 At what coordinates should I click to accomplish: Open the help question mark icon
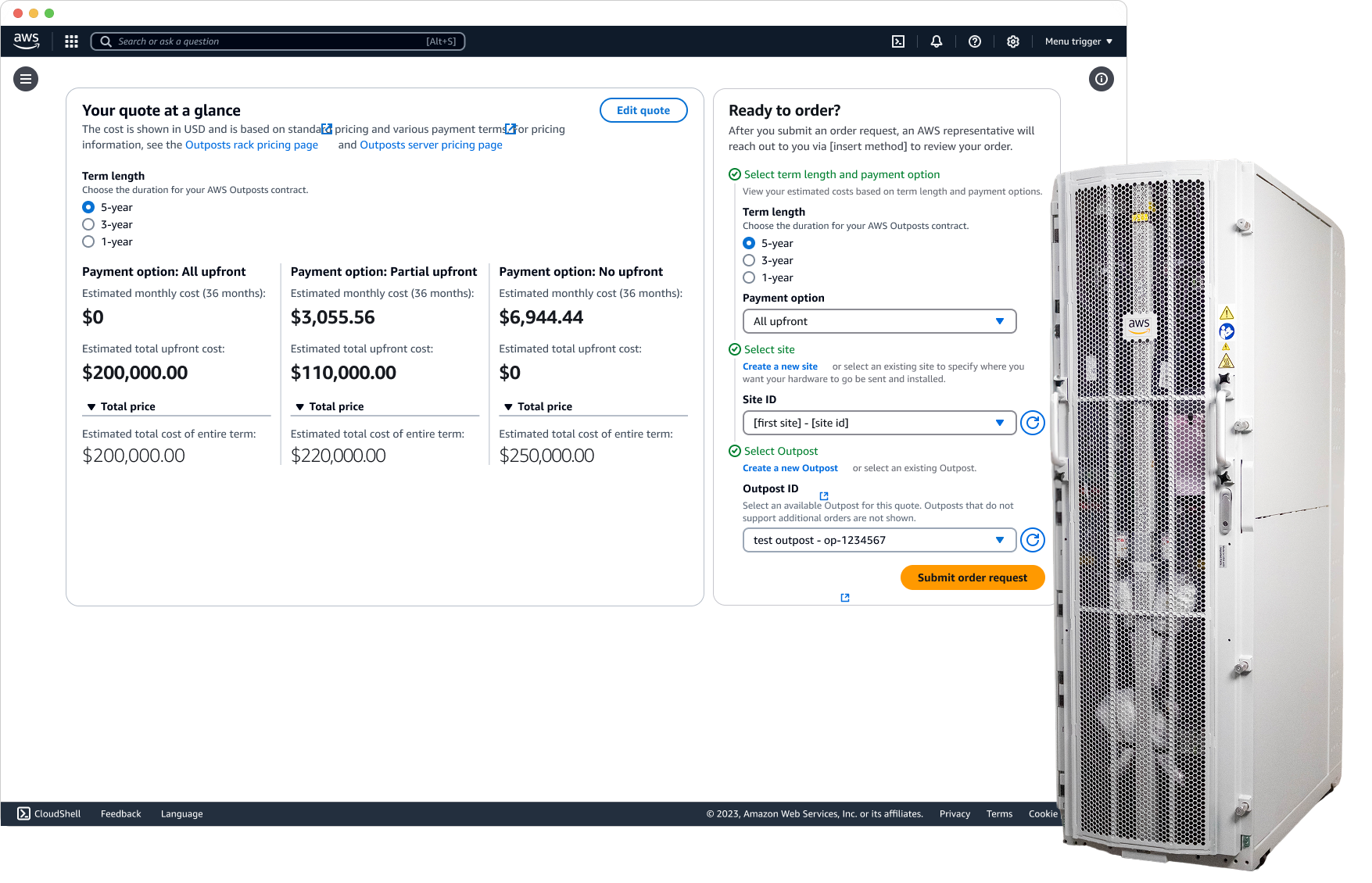(x=975, y=41)
